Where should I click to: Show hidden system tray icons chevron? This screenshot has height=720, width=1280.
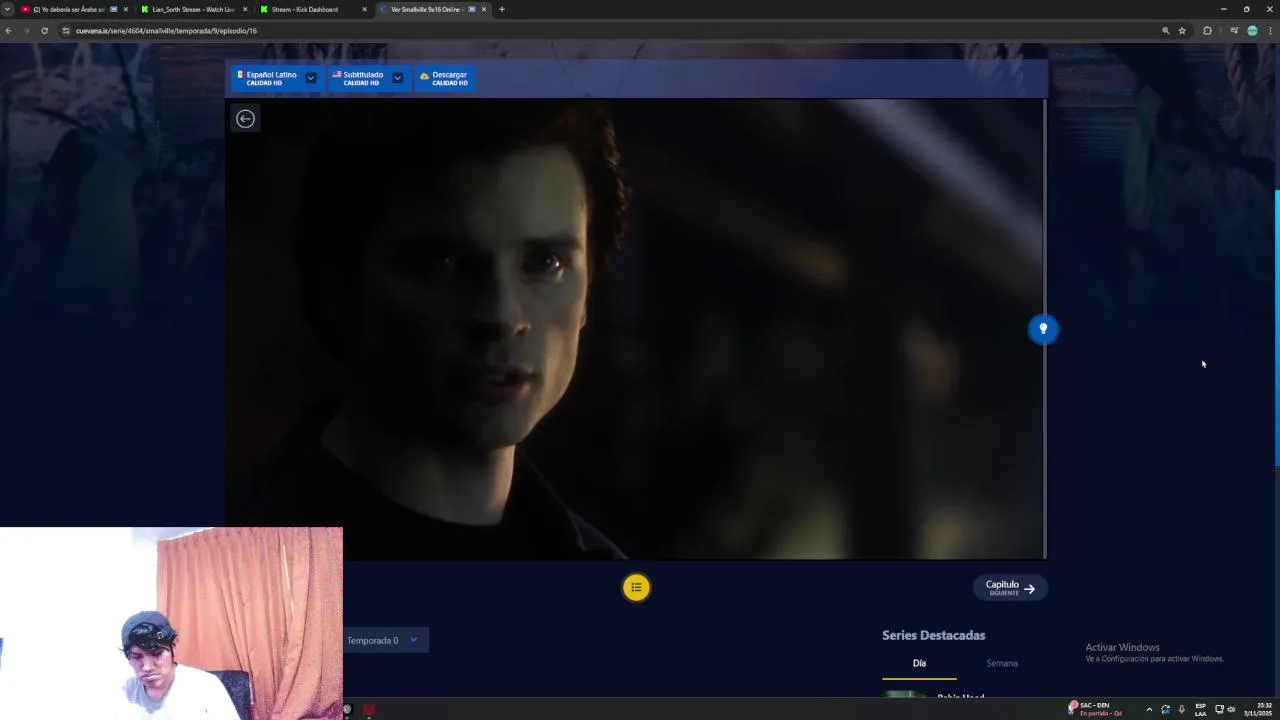[x=1149, y=709]
